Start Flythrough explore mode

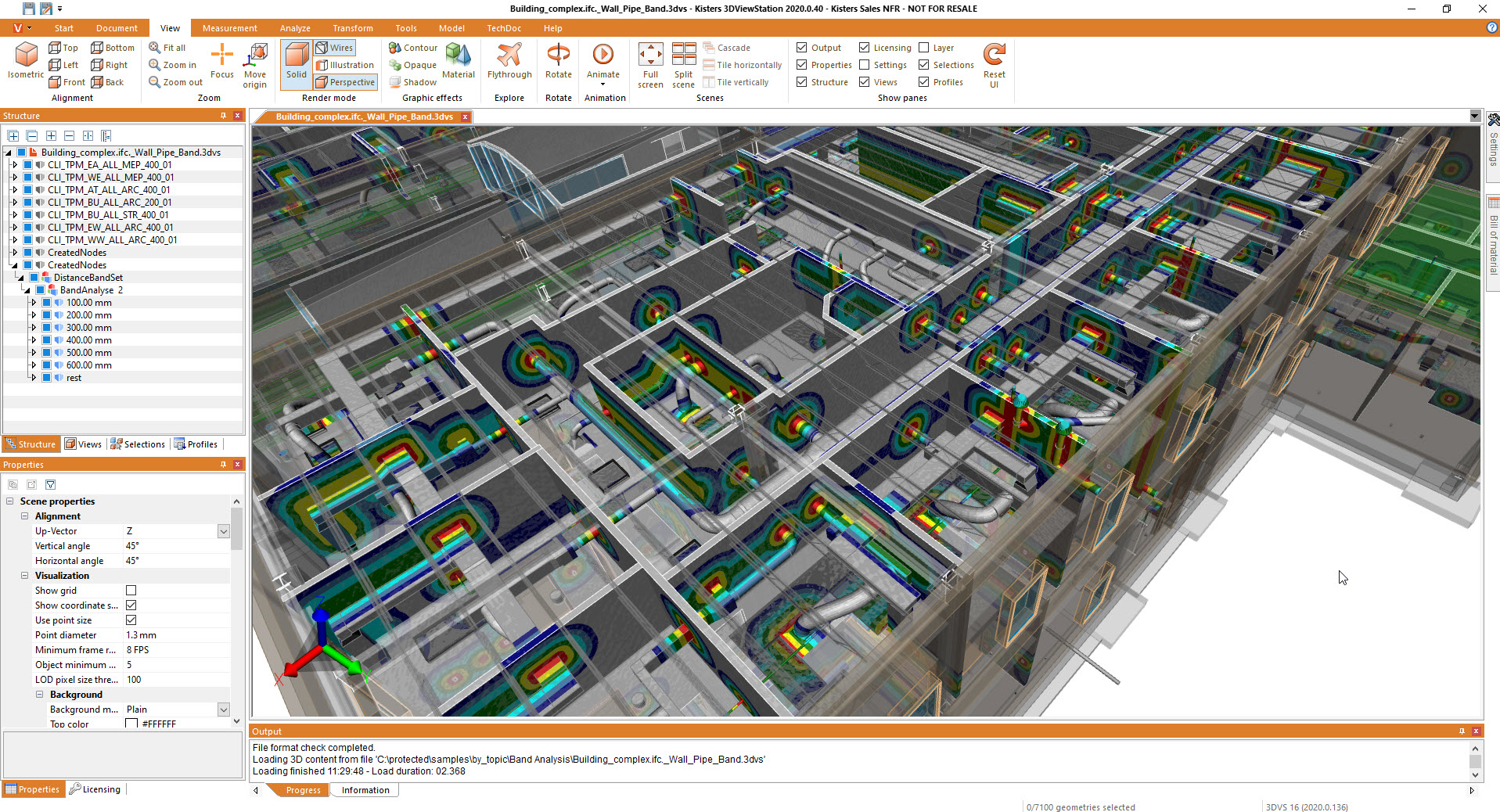coord(509,61)
